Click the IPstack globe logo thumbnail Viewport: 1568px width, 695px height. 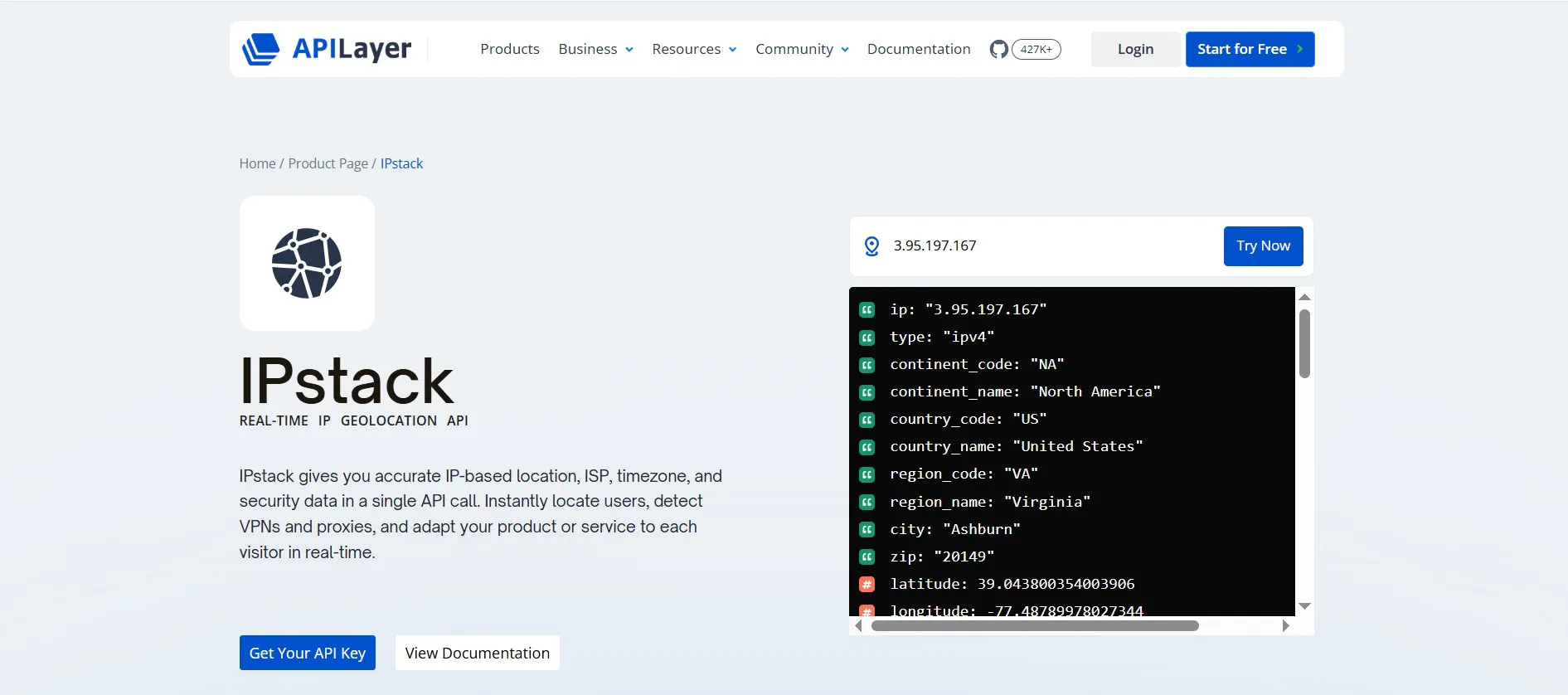pyautogui.click(x=307, y=263)
